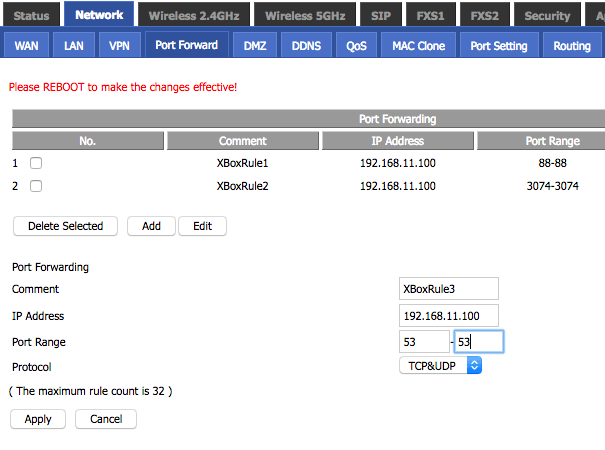Tick the checkbox for XBoxRule1 row

[x=36, y=162]
